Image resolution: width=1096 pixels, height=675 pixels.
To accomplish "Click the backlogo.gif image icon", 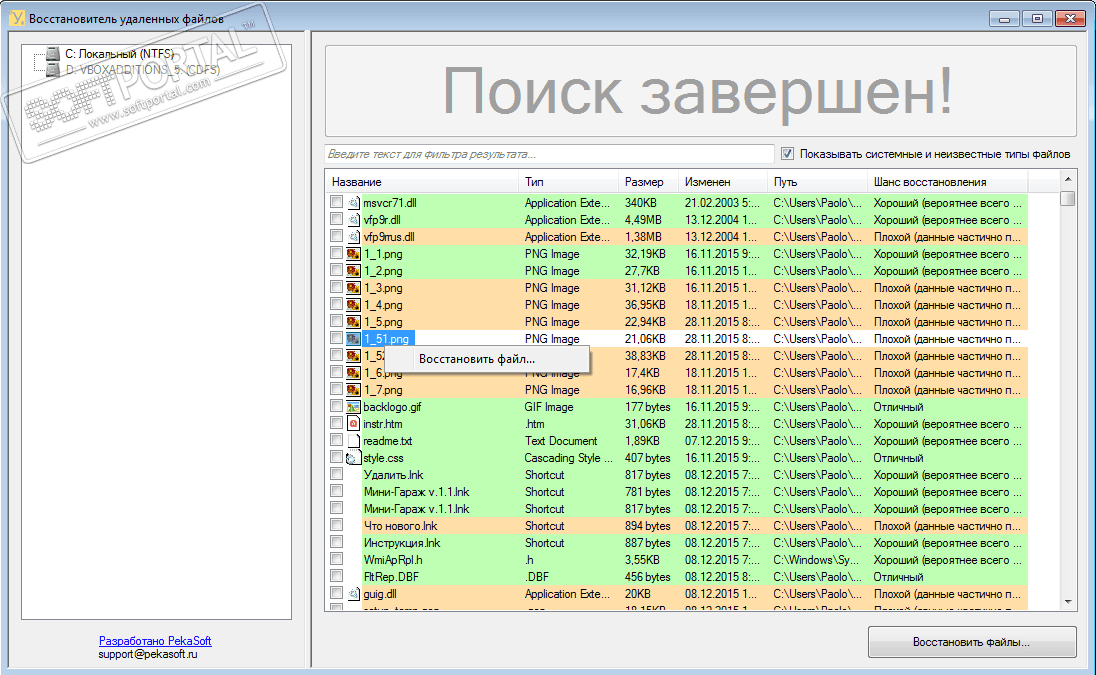I will pyautogui.click(x=354, y=407).
